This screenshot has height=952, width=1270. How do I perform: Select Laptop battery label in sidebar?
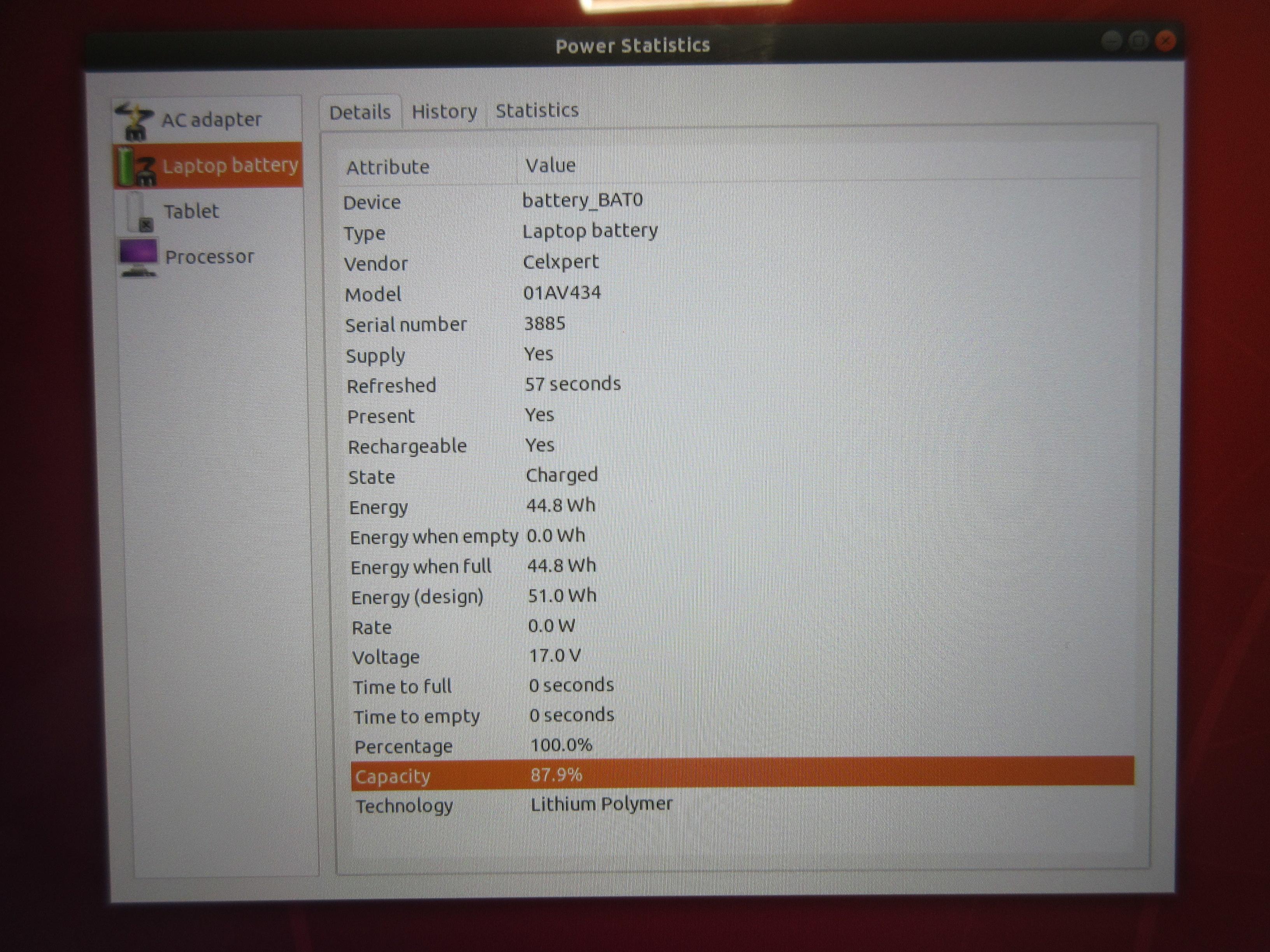click(x=230, y=166)
